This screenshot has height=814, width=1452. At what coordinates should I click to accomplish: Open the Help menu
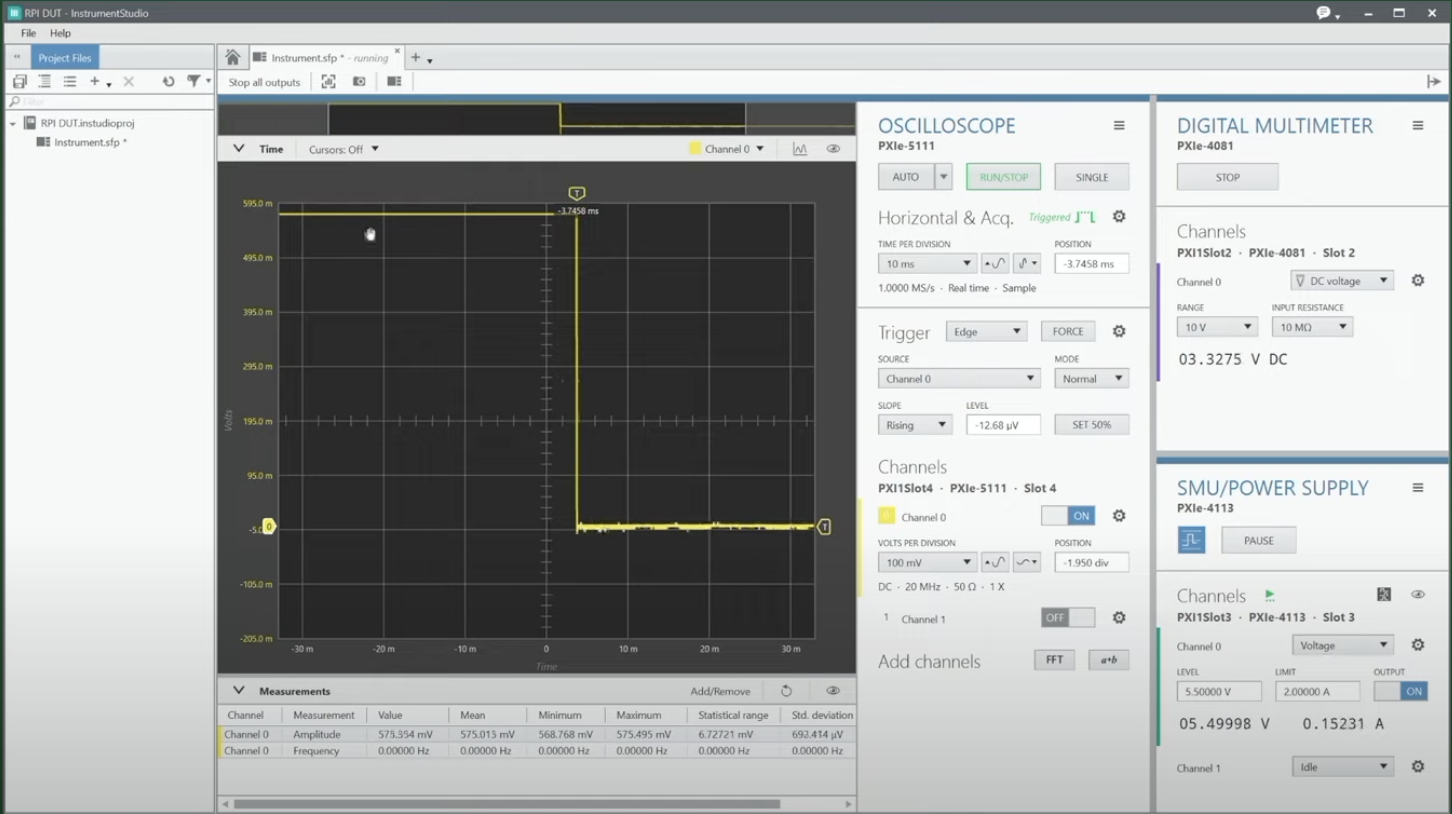pos(60,33)
